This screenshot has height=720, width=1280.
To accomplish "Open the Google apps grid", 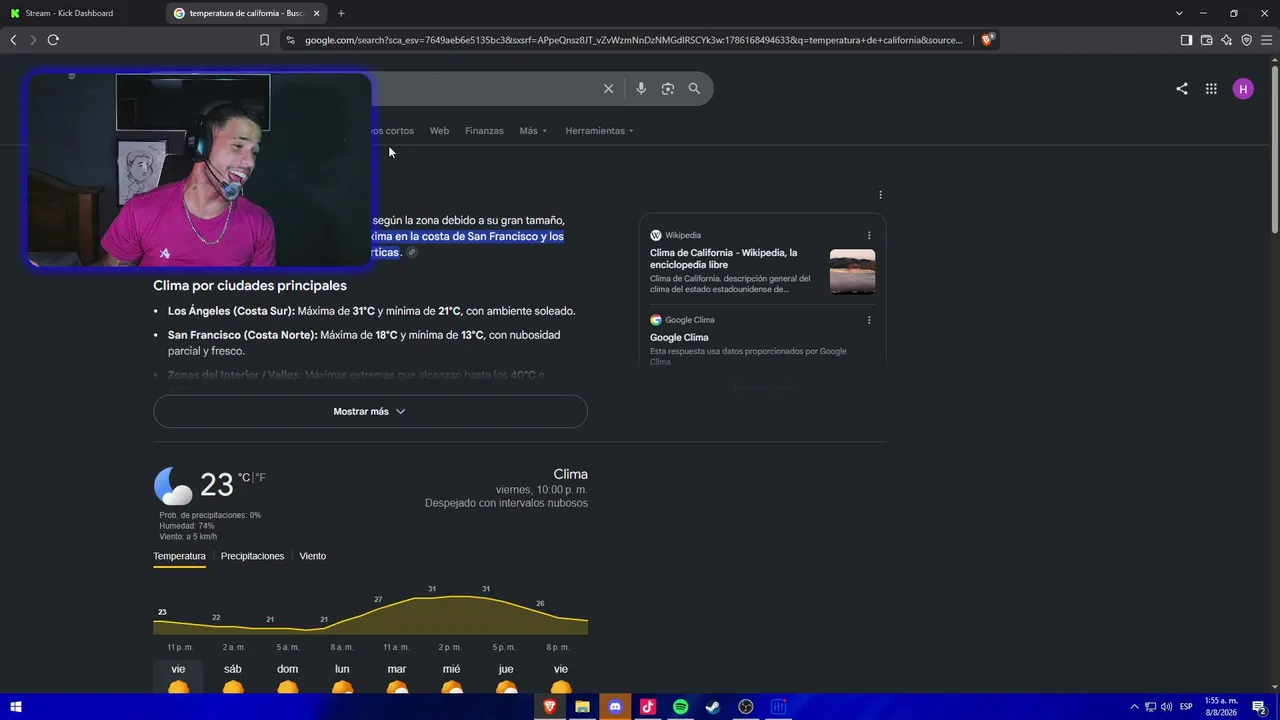I will [1211, 89].
